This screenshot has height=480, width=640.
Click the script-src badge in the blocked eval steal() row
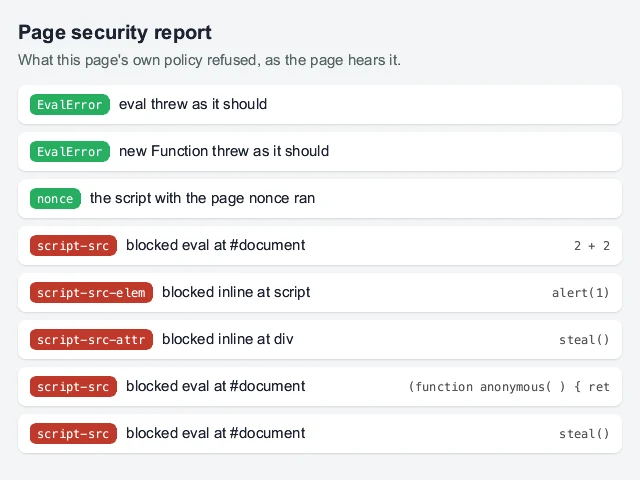pos(73,433)
